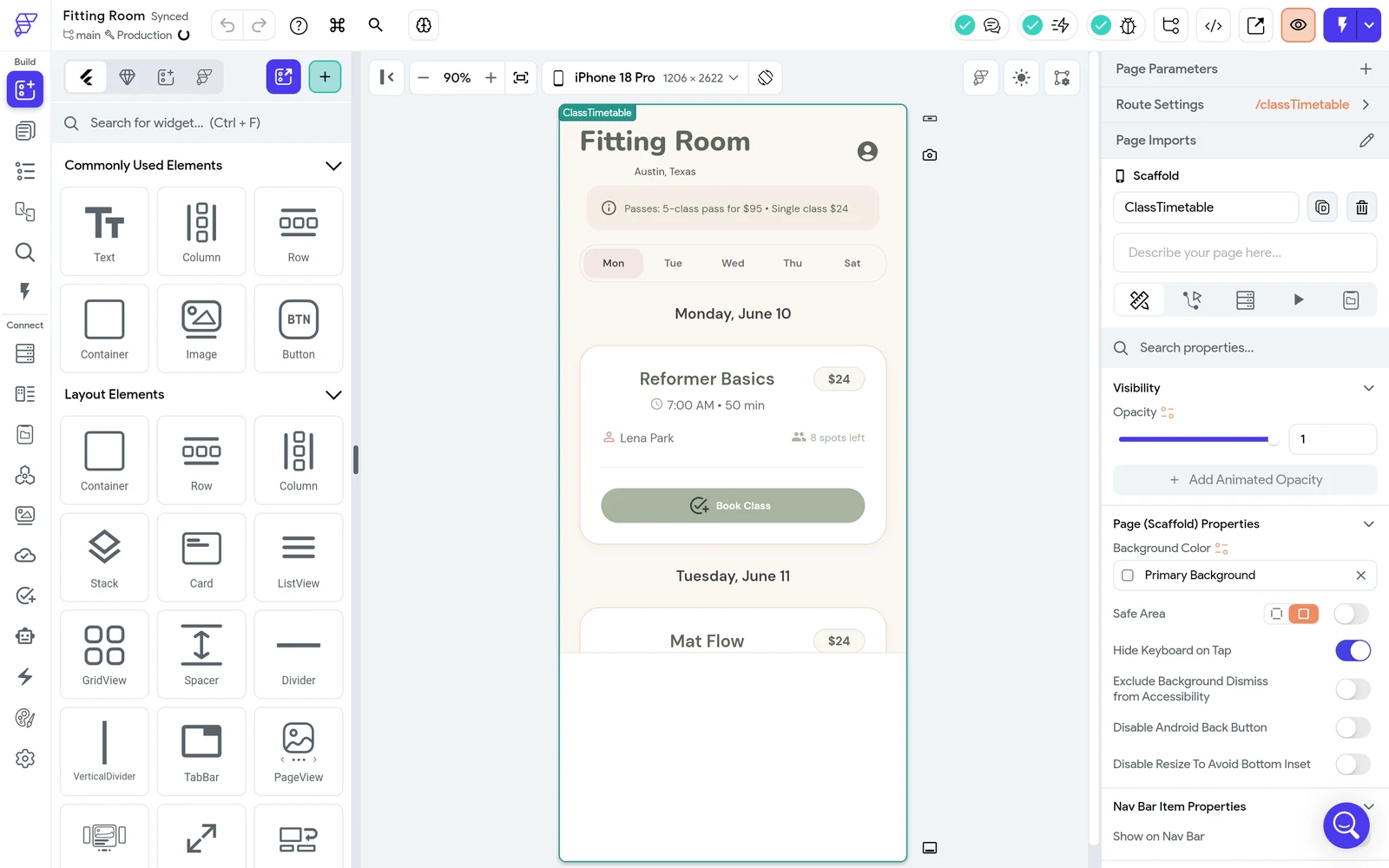Viewport: 1389px width, 868px height.
Task: Open the settings gear in left sidebar
Action: (x=25, y=758)
